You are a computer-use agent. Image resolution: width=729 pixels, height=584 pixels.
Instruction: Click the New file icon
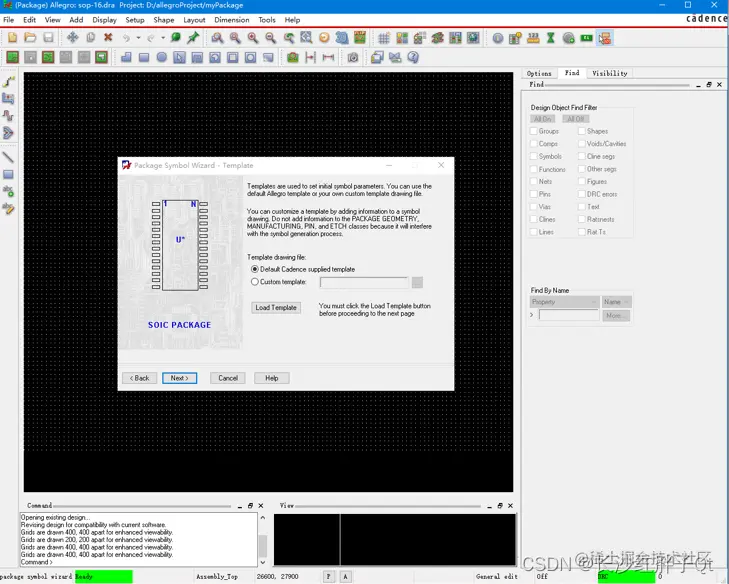point(13,38)
